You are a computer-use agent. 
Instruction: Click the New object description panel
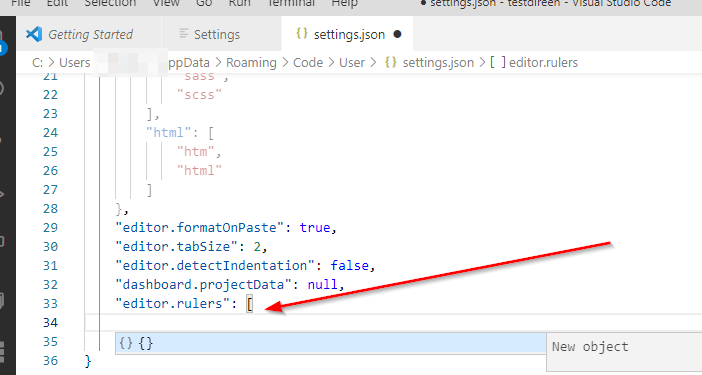tap(624, 352)
